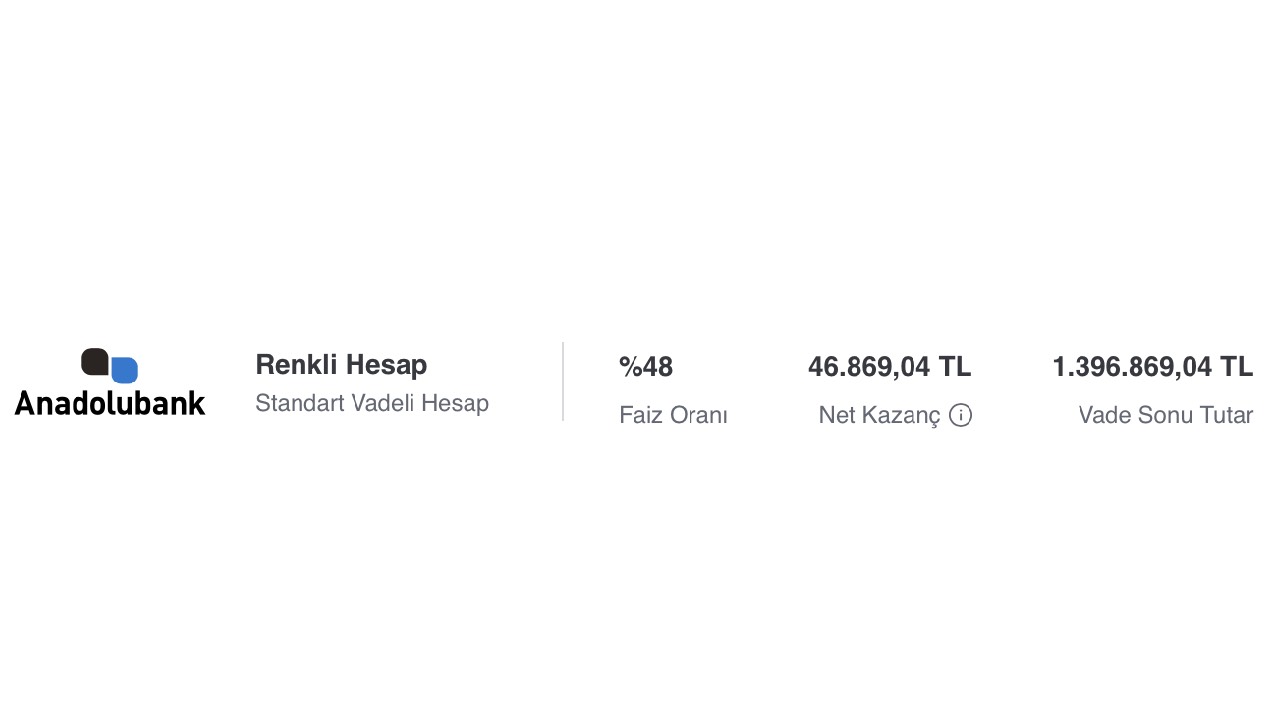The height and width of the screenshot is (720, 1280).
Task: Click the vertical divider after account name
Action: (563, 382)
